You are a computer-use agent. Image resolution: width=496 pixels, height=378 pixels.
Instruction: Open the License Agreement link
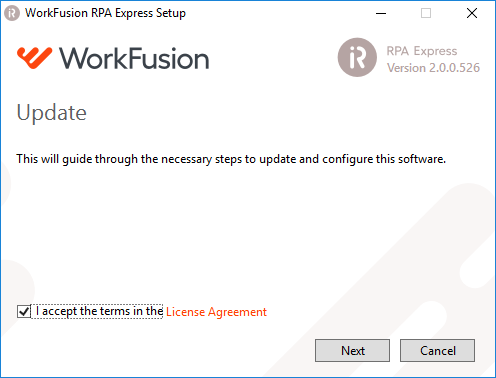tap(216, 312)
